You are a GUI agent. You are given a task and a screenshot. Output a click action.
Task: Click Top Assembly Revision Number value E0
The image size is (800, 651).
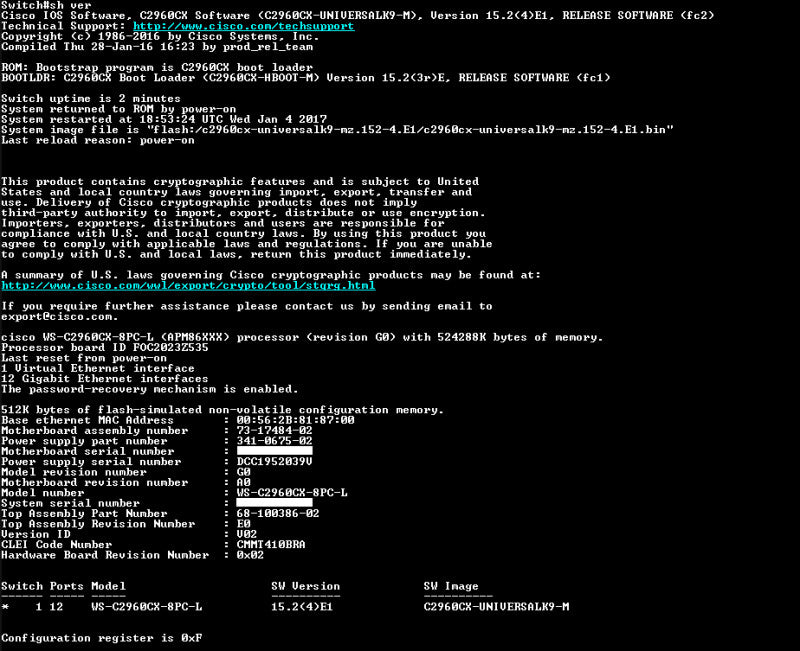pos(243,524)
